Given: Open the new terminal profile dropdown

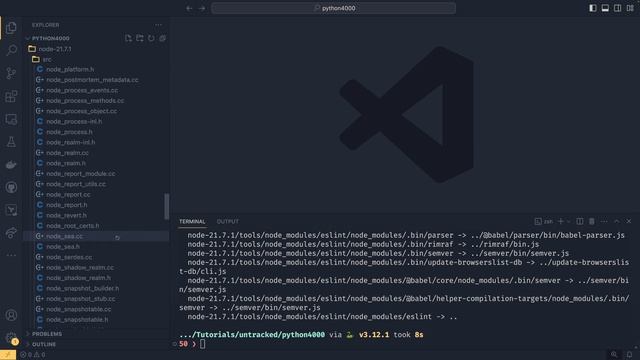Looking at the screenshot, I should pyautogui.click(x=569, y=221).
